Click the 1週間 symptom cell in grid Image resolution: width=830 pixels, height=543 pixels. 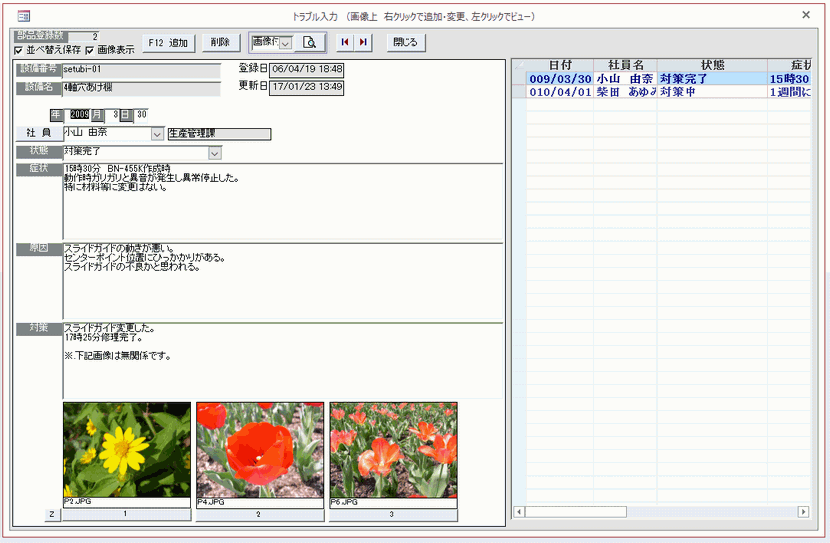click(789, 92)
